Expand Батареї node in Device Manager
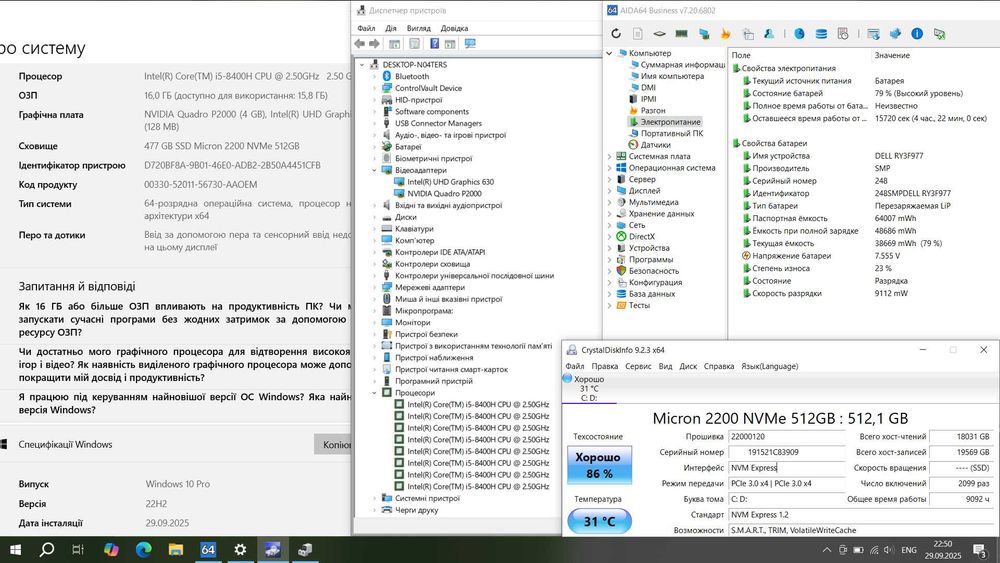This screenshot has width=1000, height=563. tap(374, 147)
